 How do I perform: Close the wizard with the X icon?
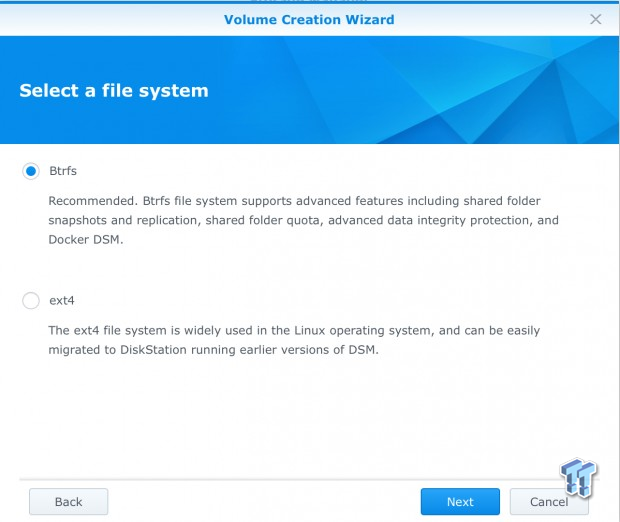point(595,19)
